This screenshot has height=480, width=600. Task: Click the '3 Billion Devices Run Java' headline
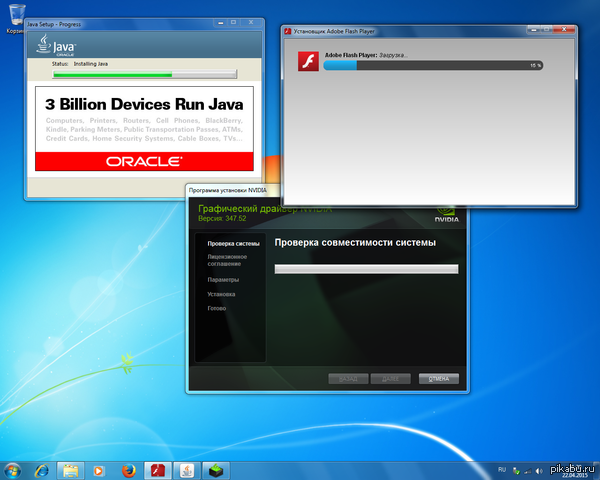pos(144,104)
